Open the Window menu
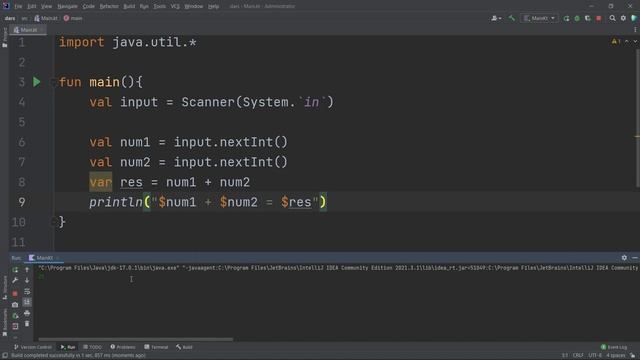The image size is (640, 360). click(x=193, y=6)
